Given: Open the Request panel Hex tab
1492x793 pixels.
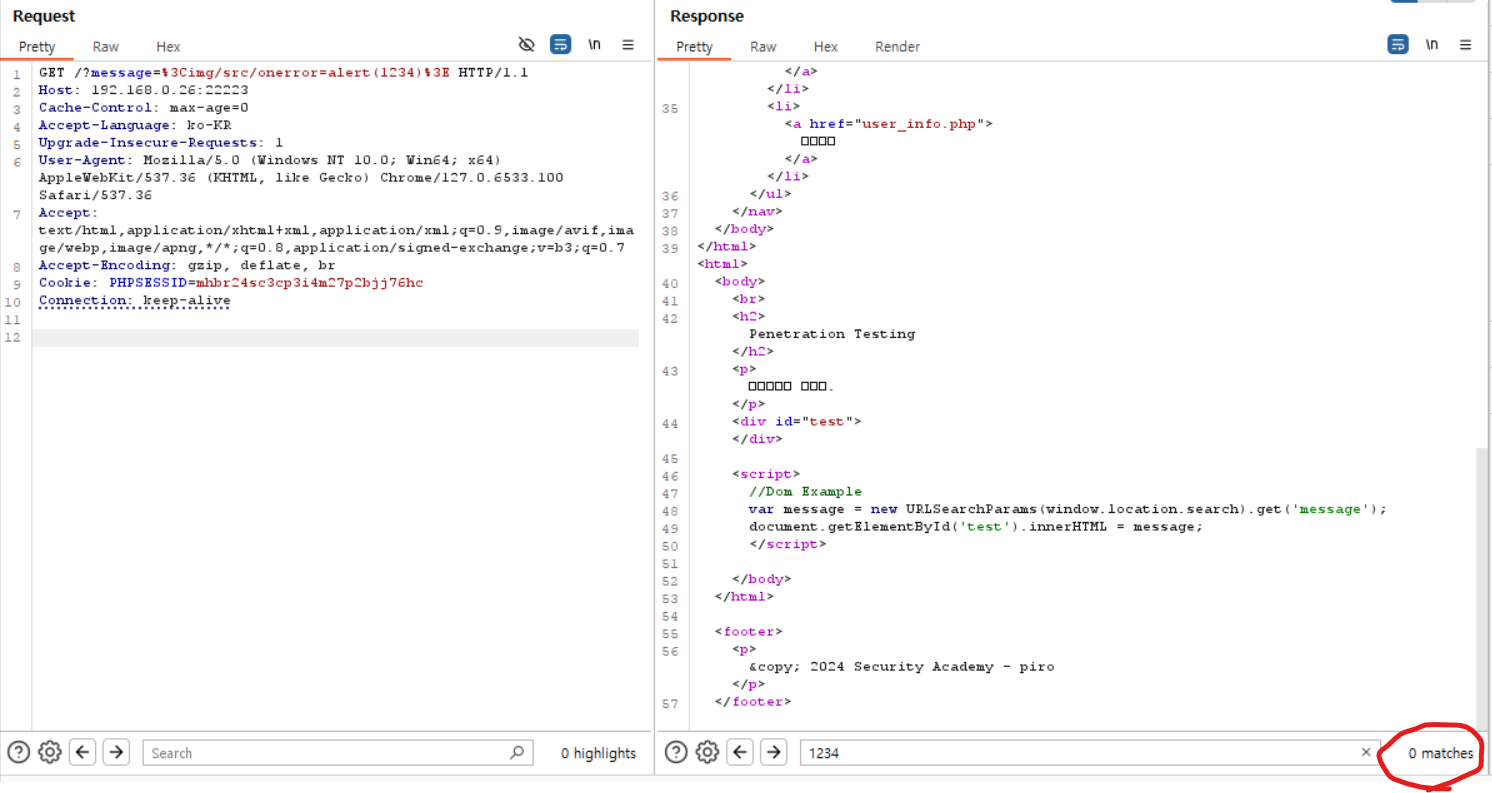Looking at the screenshot, I should tap(168, 46).
